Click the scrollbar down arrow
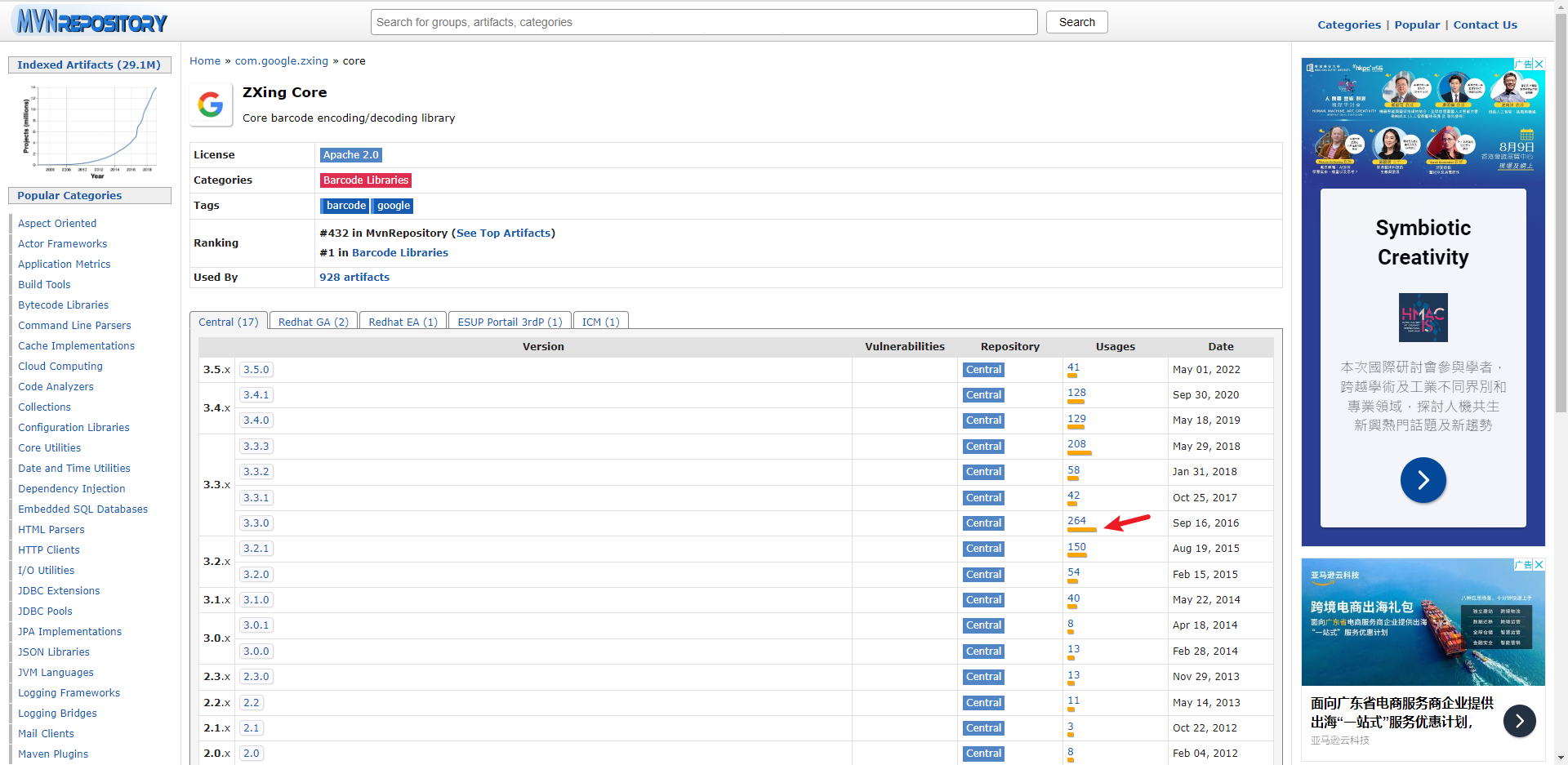Screen dimensions: 1568x765 (x=1561, y=758)
